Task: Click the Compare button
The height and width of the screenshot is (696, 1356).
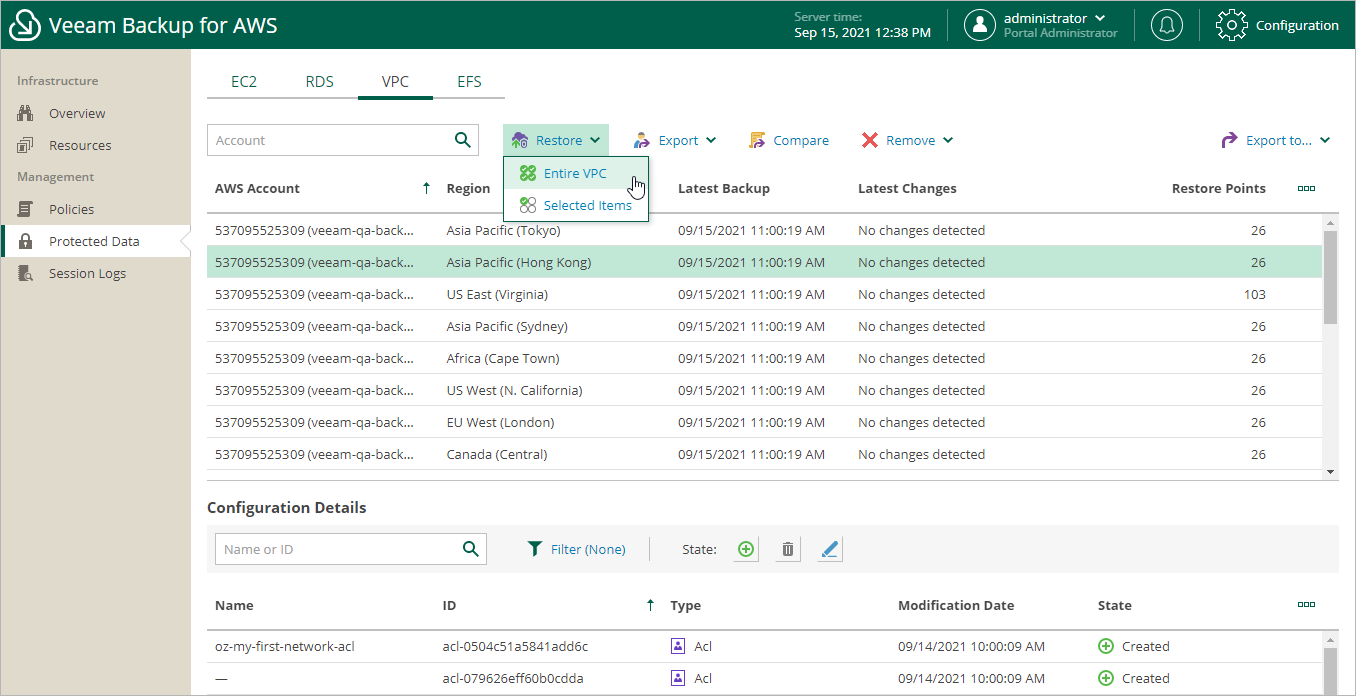Action: [789, 140]
